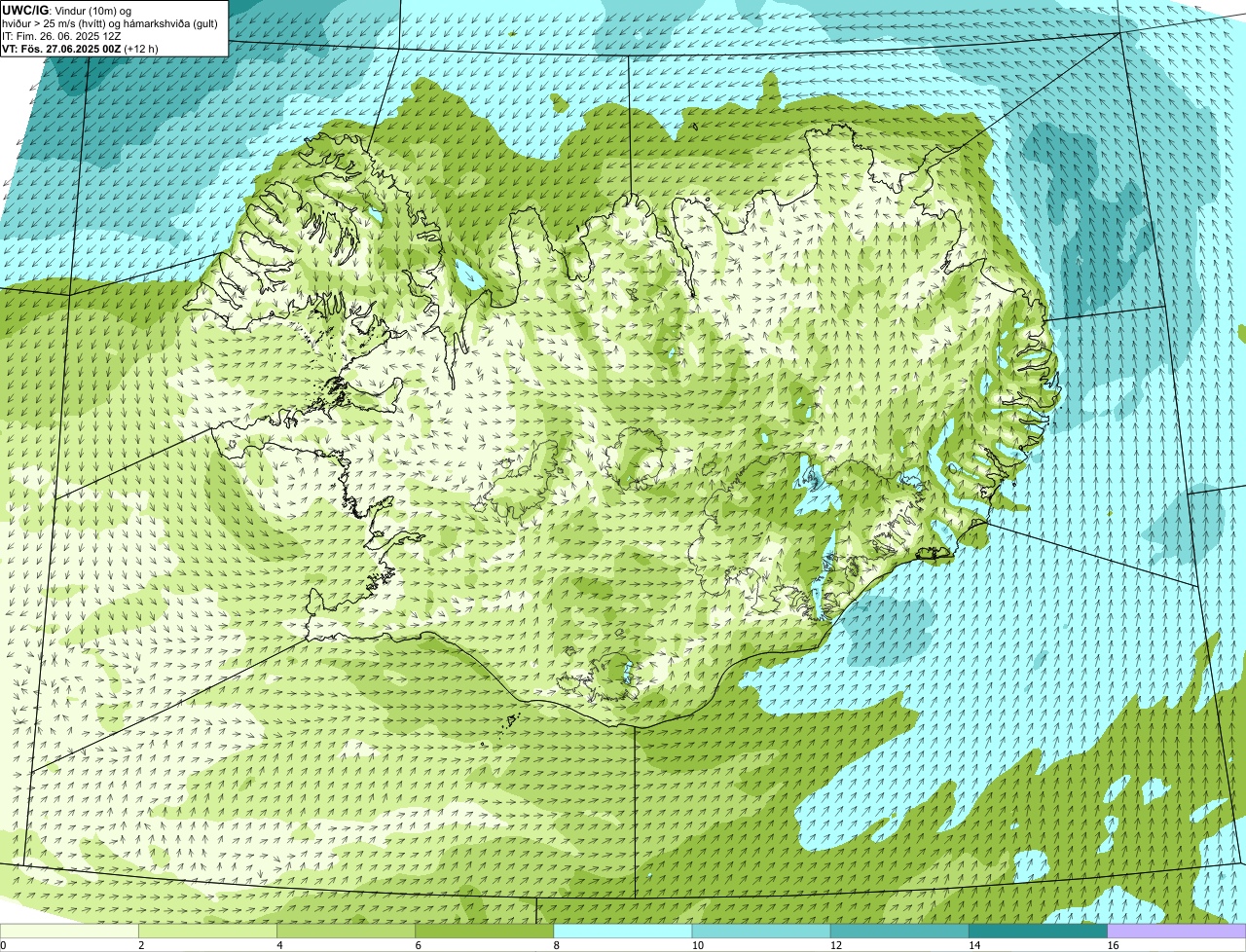The image size is (1246, 952).
Task: Click the 2–4 m/s legend color segment
Action: [208, 931]
